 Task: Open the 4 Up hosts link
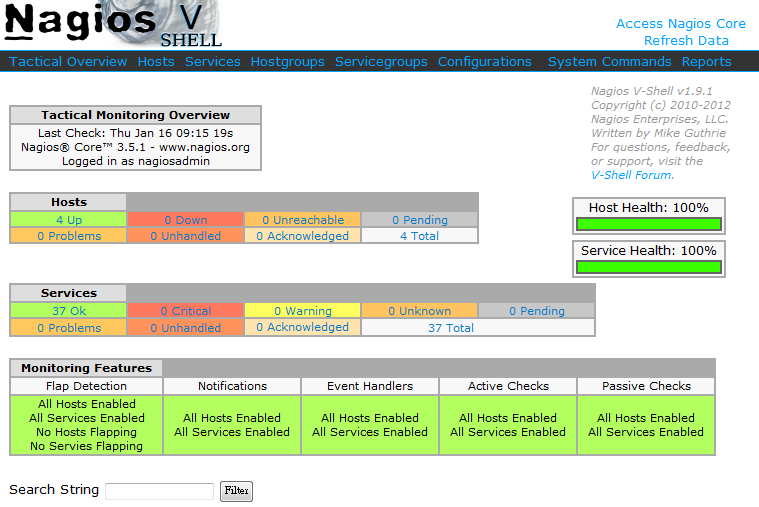coord(69,220)
